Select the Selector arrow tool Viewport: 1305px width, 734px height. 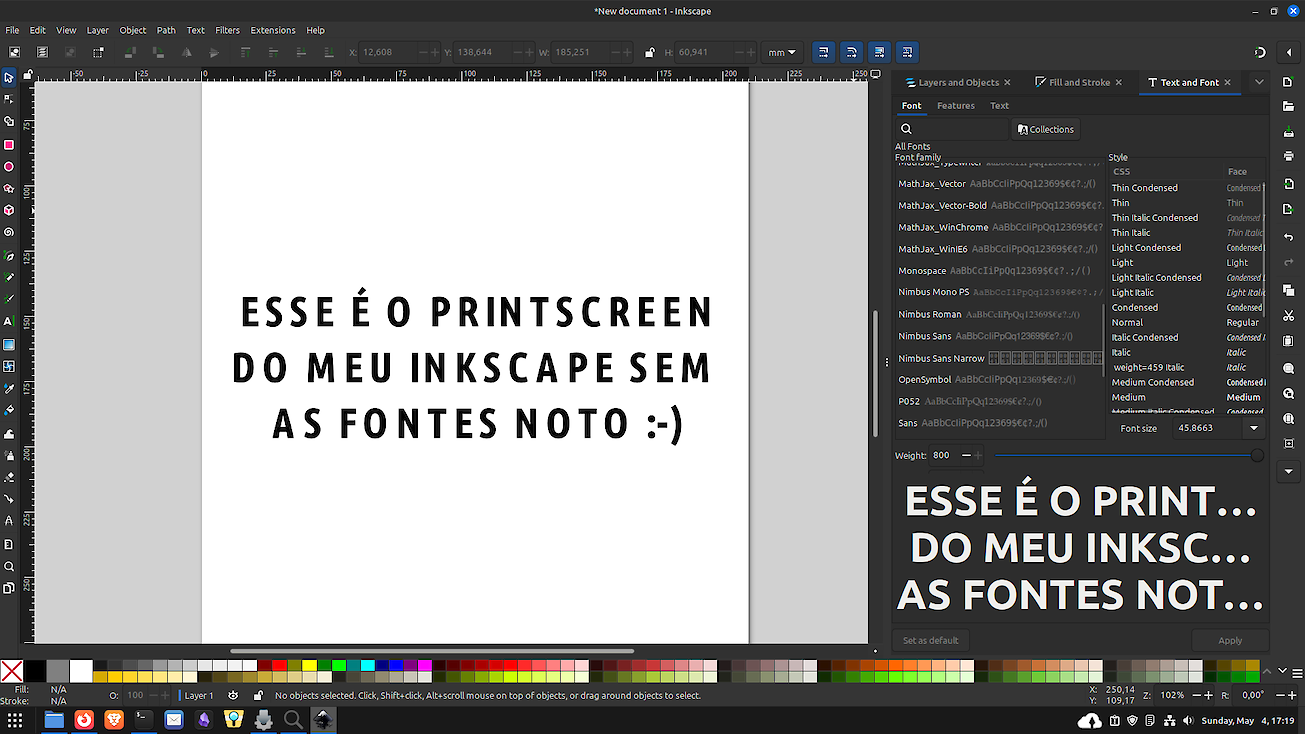(9, 77)
